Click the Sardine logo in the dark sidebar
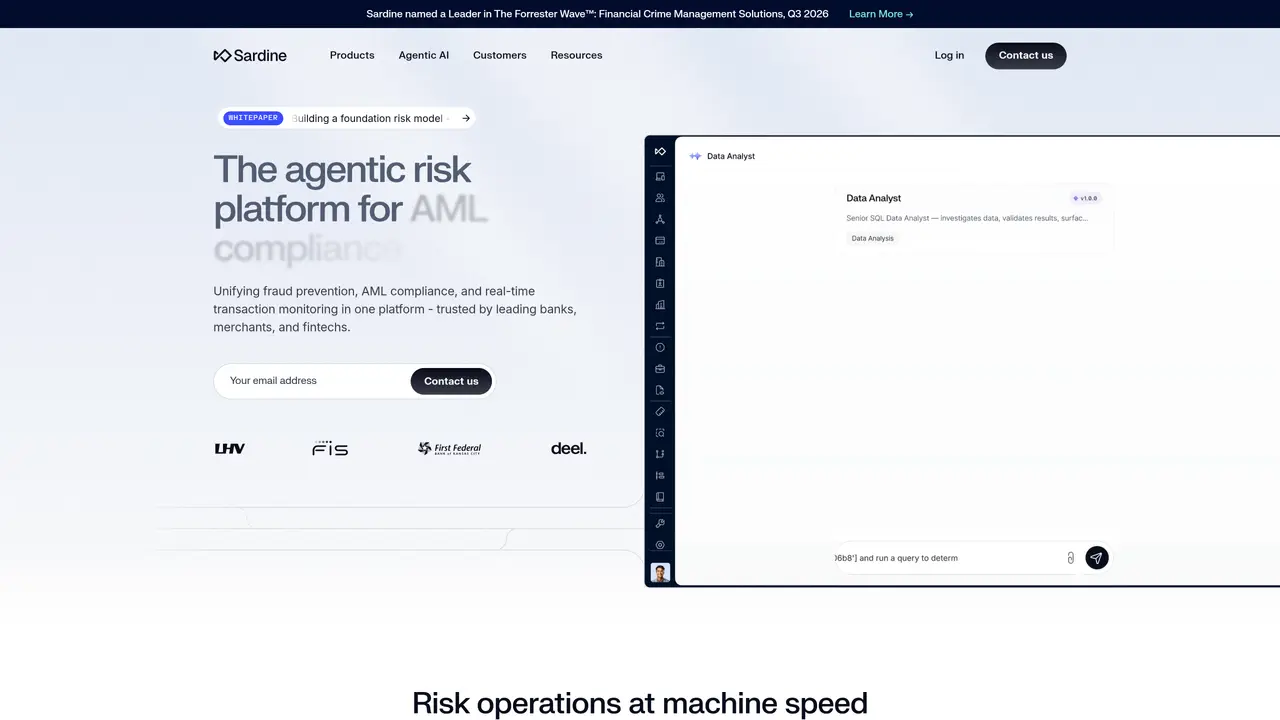The image size is (1280, 720). point(660,151)
